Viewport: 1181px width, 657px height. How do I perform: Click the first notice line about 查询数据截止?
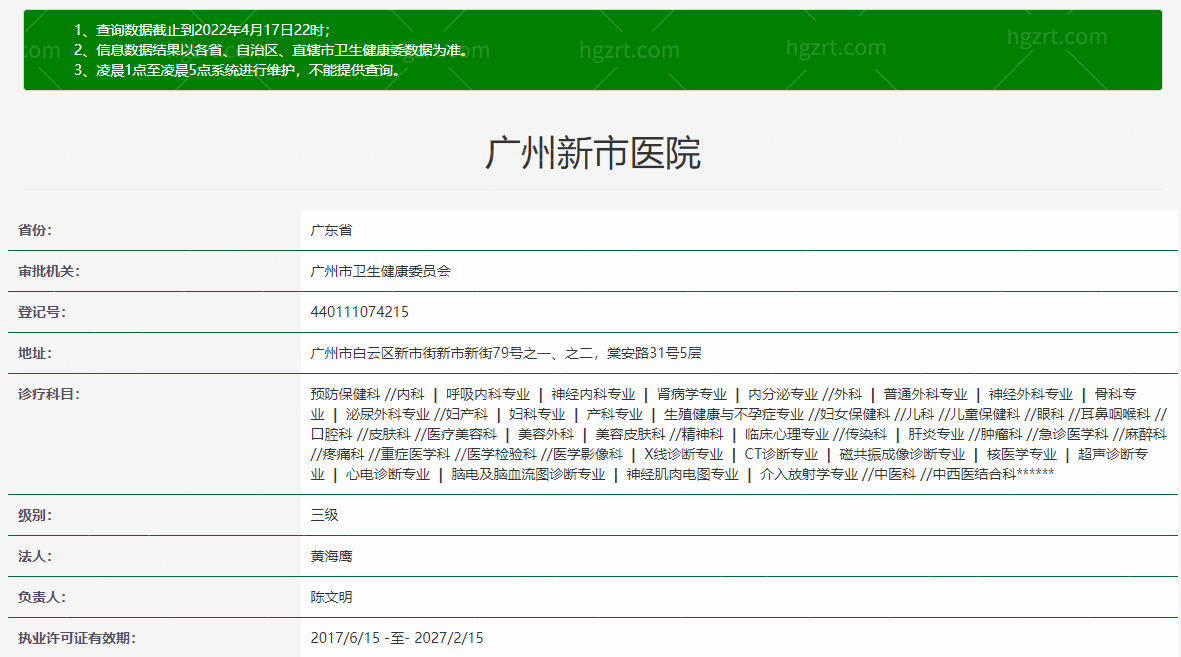(x=202, y=30)
